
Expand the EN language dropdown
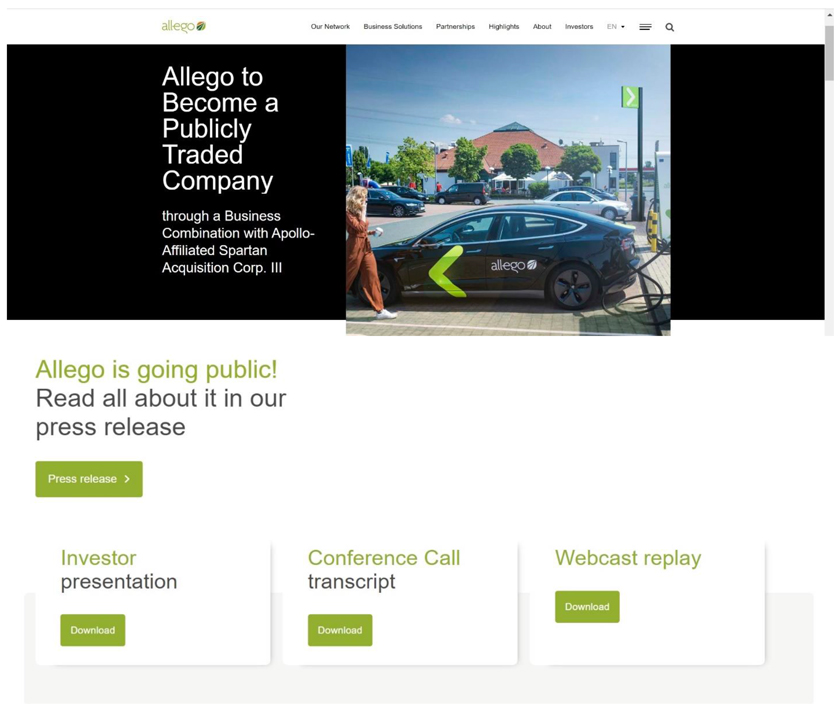pos(615,27)
